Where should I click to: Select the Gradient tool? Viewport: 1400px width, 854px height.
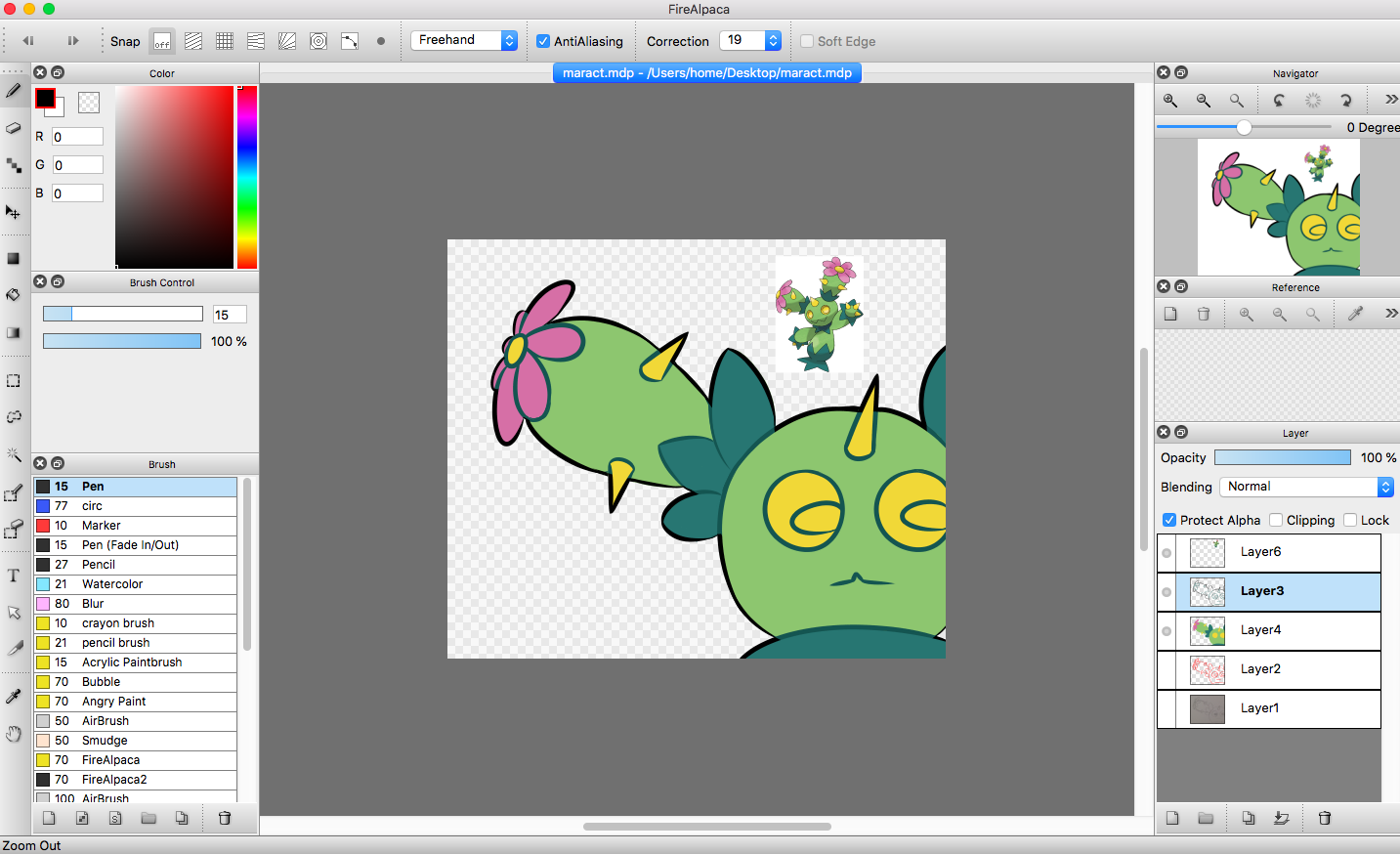pos(14,333)
